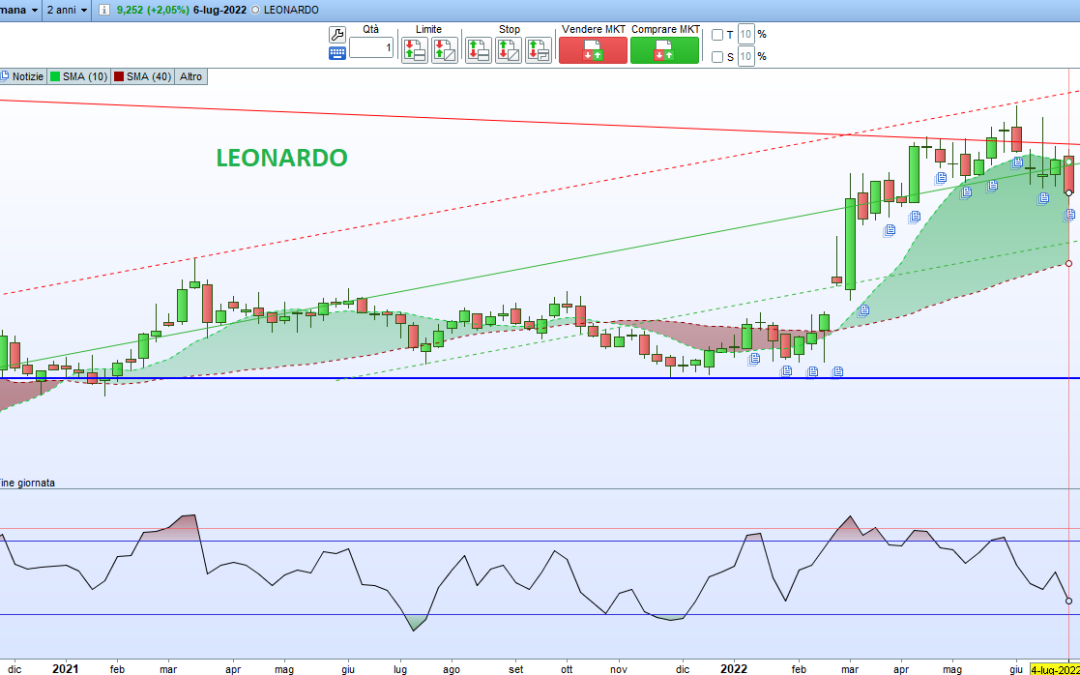1080x675 pixels.
Task: Open the '2 anni' history dropdown
Action: point(67,10)
